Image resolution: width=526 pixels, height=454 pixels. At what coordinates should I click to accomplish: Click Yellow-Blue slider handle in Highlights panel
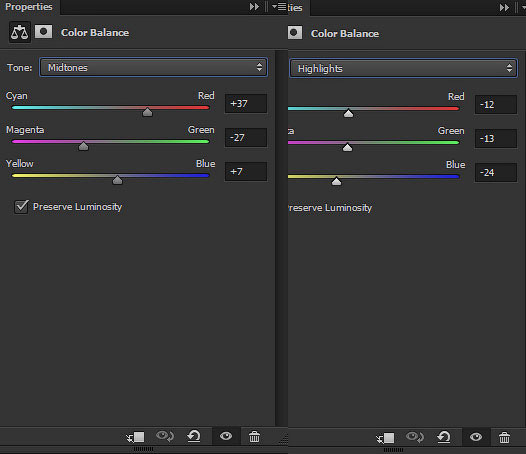click(x=336, y=182)
